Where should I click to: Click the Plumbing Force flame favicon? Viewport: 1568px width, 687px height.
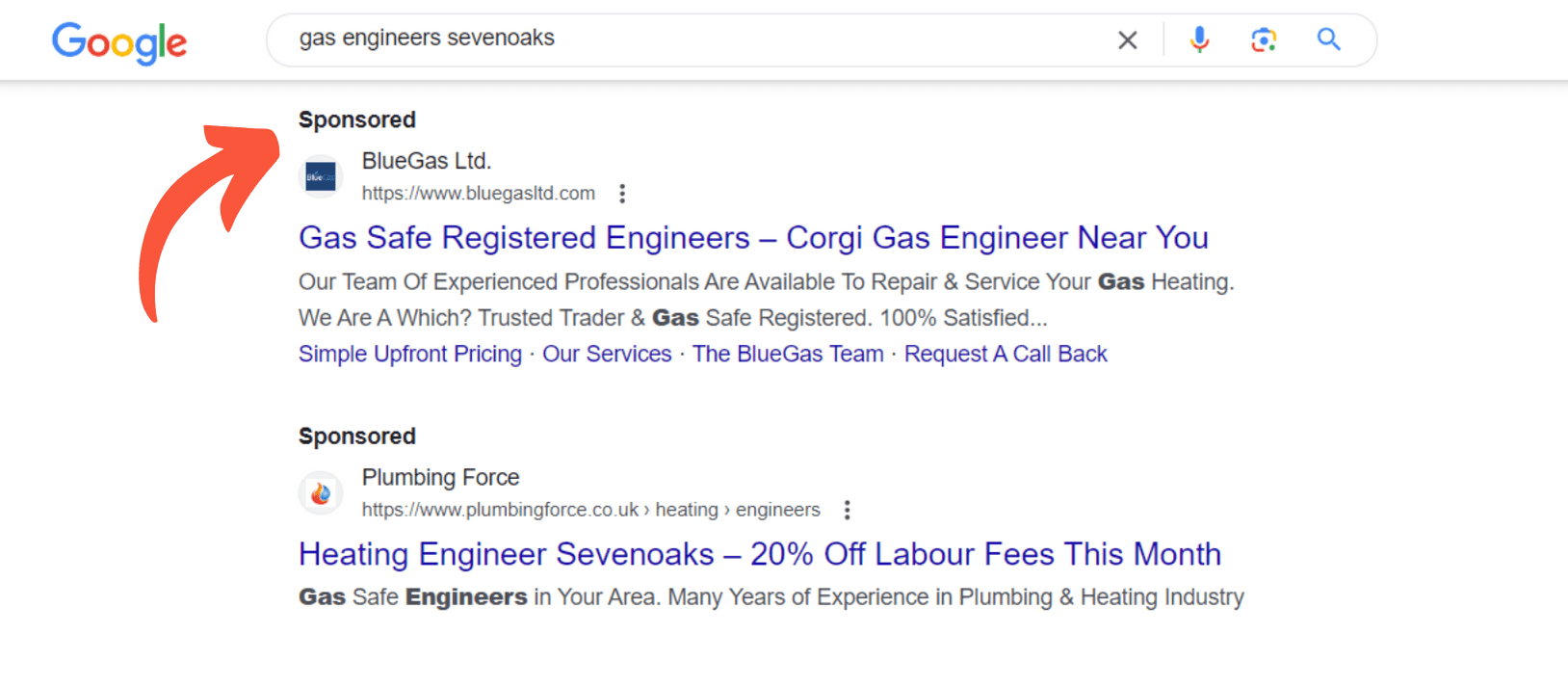[x=321, y=492]
